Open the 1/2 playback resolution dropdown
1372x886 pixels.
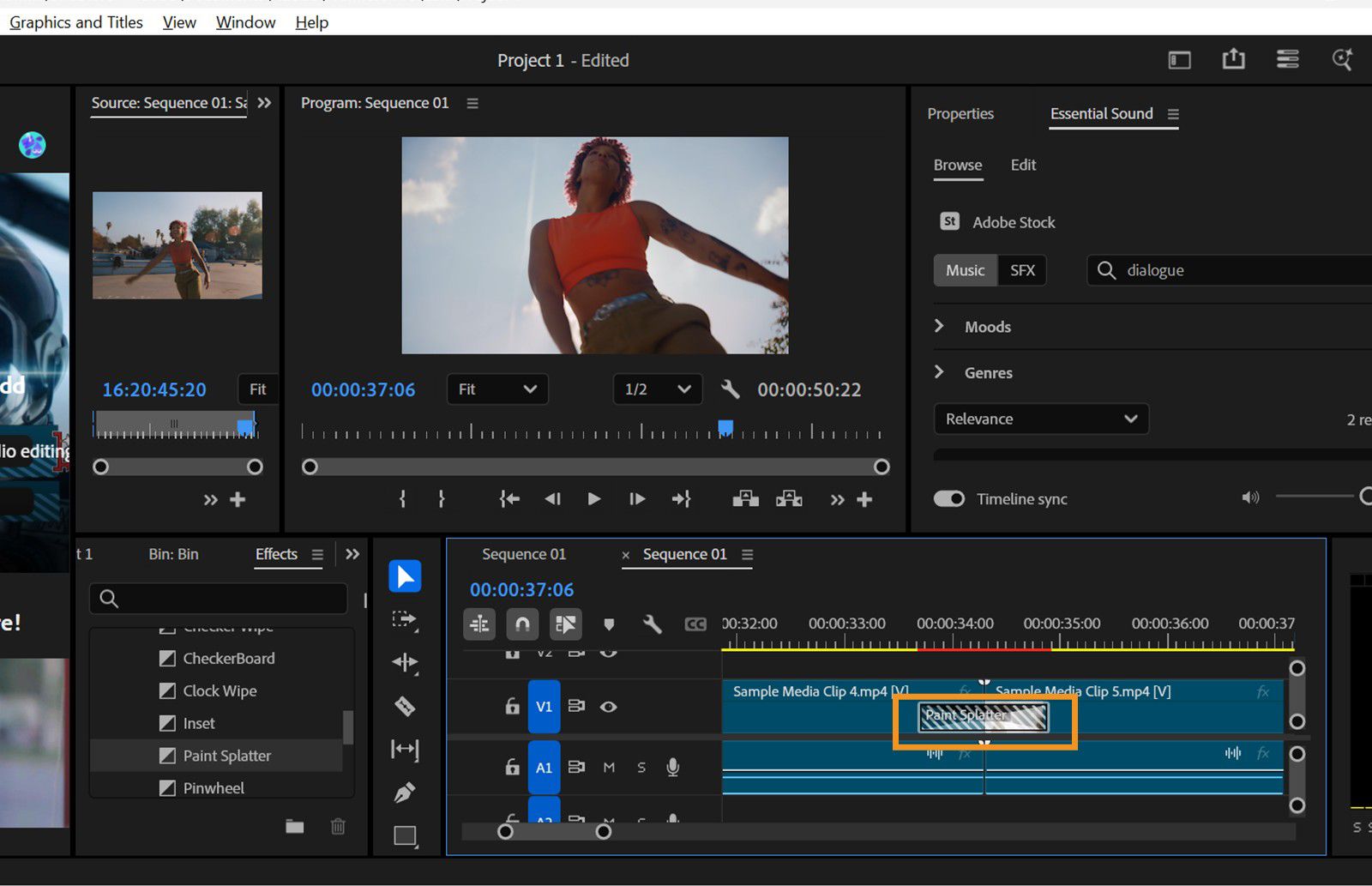tap(657, 389)
